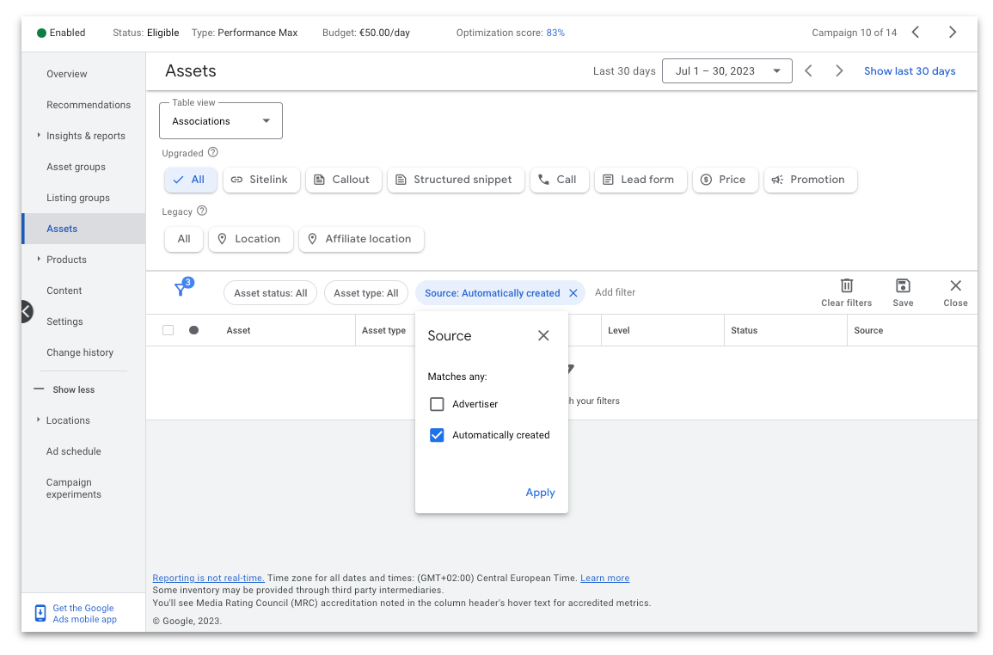This screenshot has width=993, height=655.
Task: Click the filter funnel icon with badge
Action: 183,288
